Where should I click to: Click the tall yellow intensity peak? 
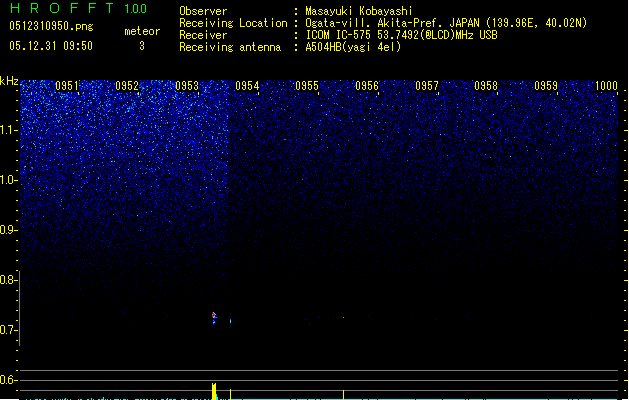point(214,391)
